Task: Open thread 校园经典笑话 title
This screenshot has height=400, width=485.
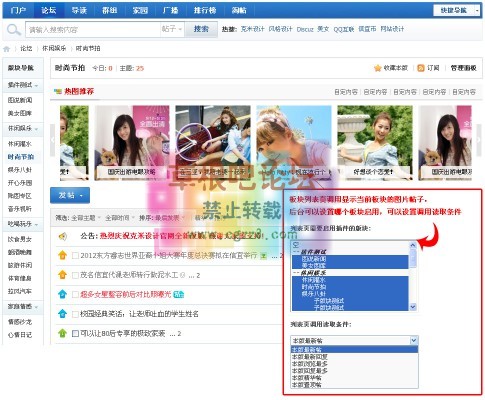Action: coord(139,314)
